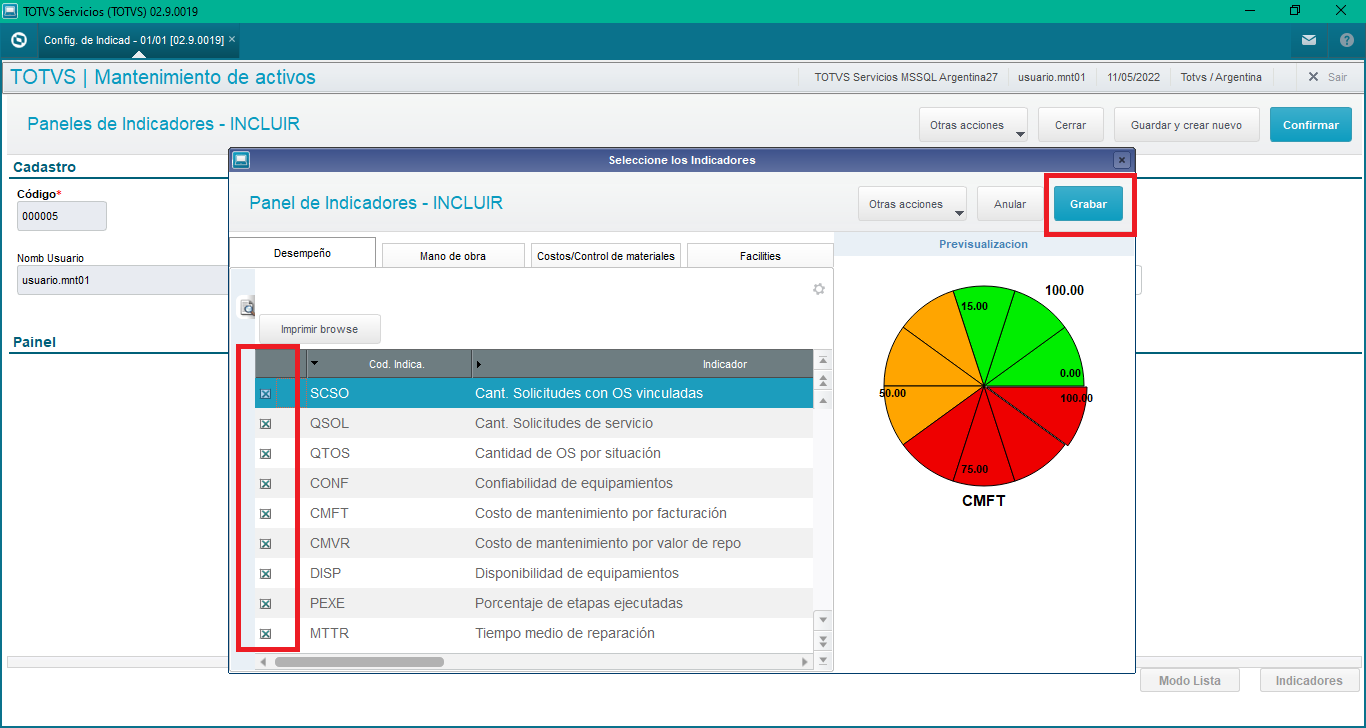Screen dimensions: 1366x728
Task: Click the single up arrow in table scrollbar
Action: pos(824,400)
